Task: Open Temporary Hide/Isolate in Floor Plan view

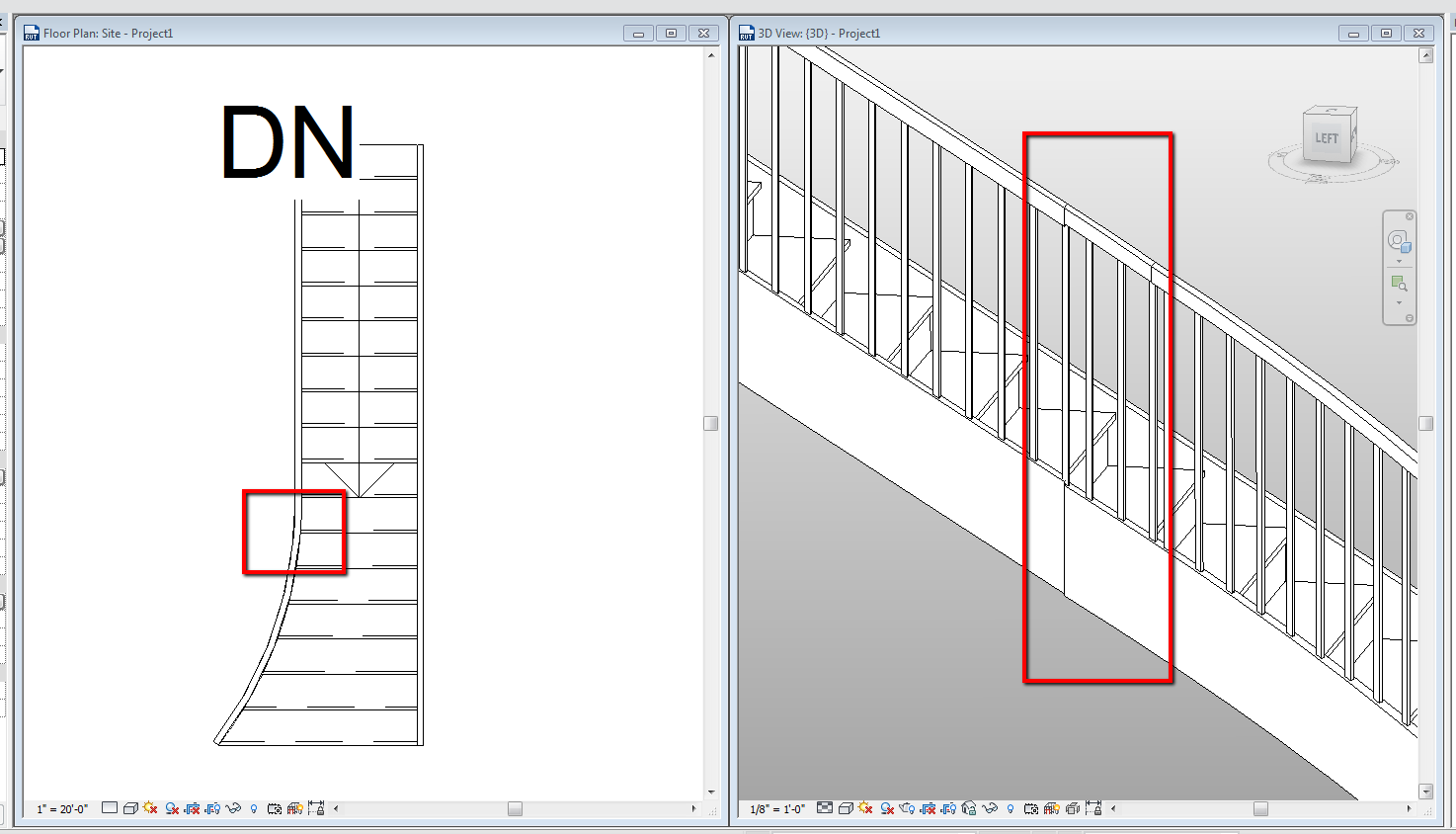Action: click(233, 808)
